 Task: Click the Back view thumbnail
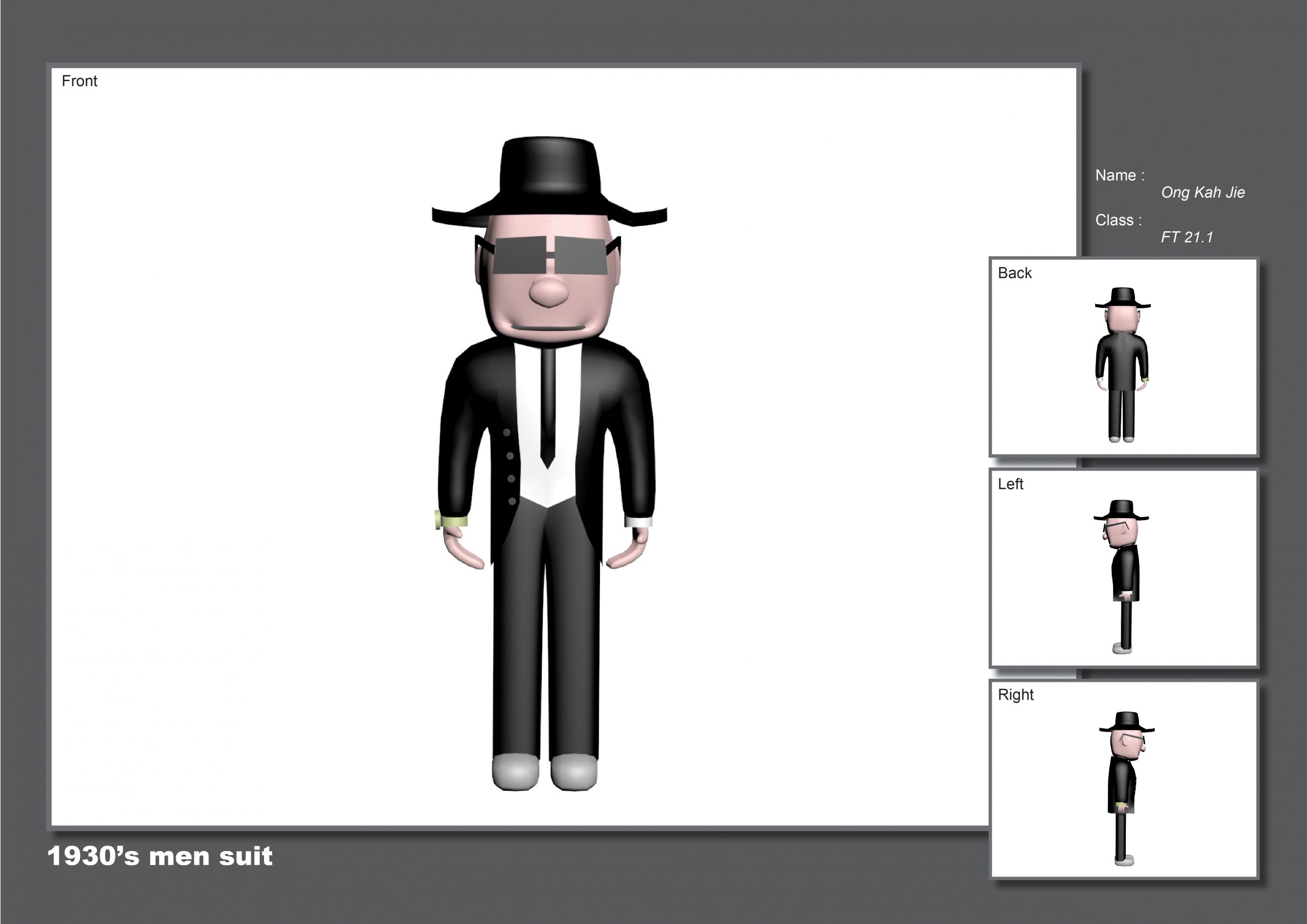pyautogui.click(x=1123, y=364)
